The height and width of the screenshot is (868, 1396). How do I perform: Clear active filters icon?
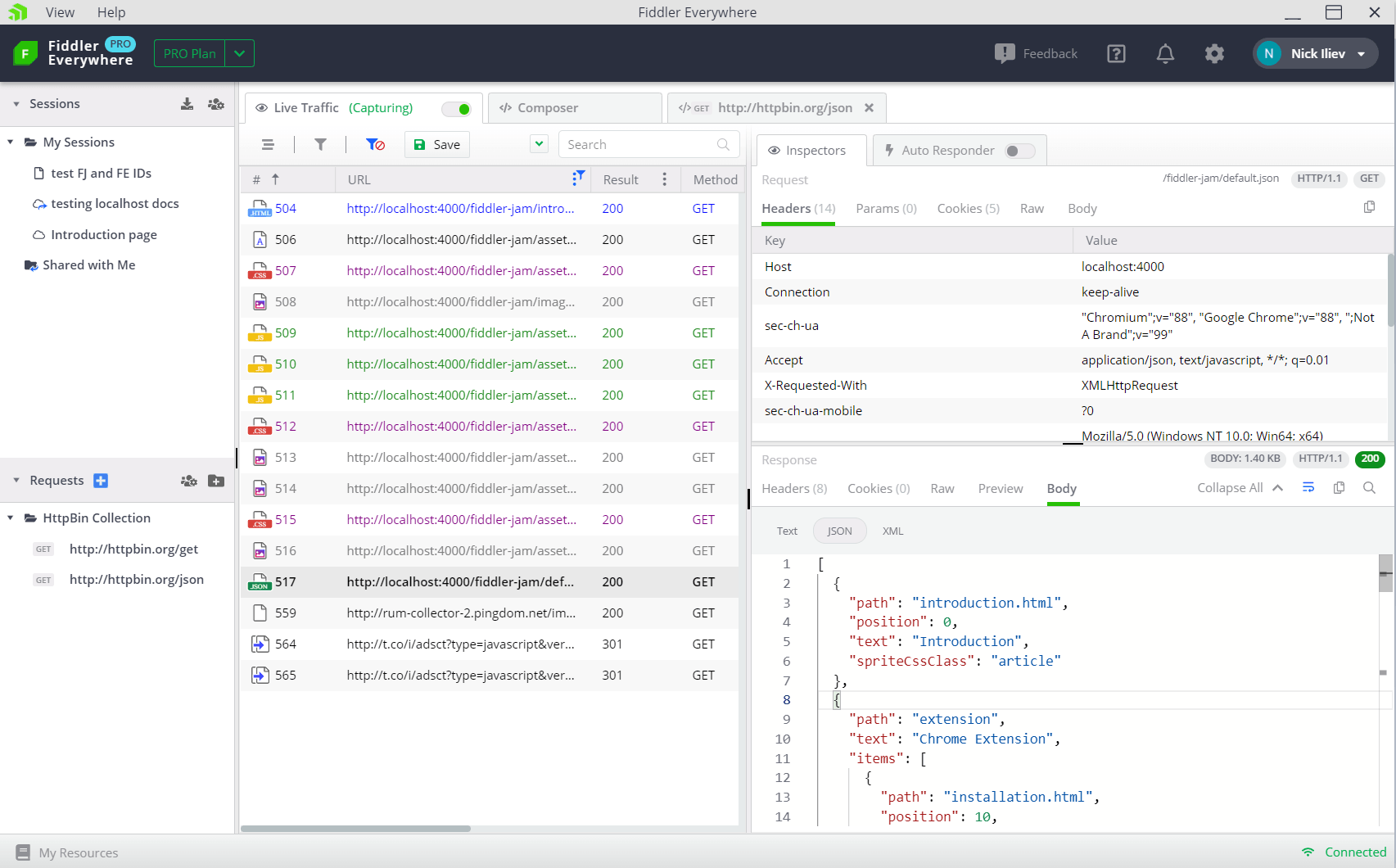(375, 145)
